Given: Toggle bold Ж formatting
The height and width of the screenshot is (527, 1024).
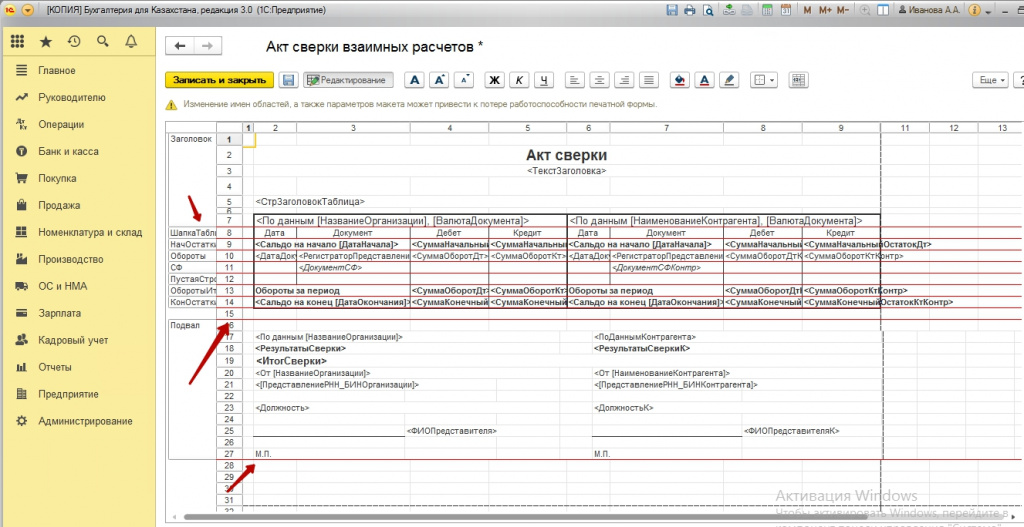Looking at the screenshot, I should (494, 80).
